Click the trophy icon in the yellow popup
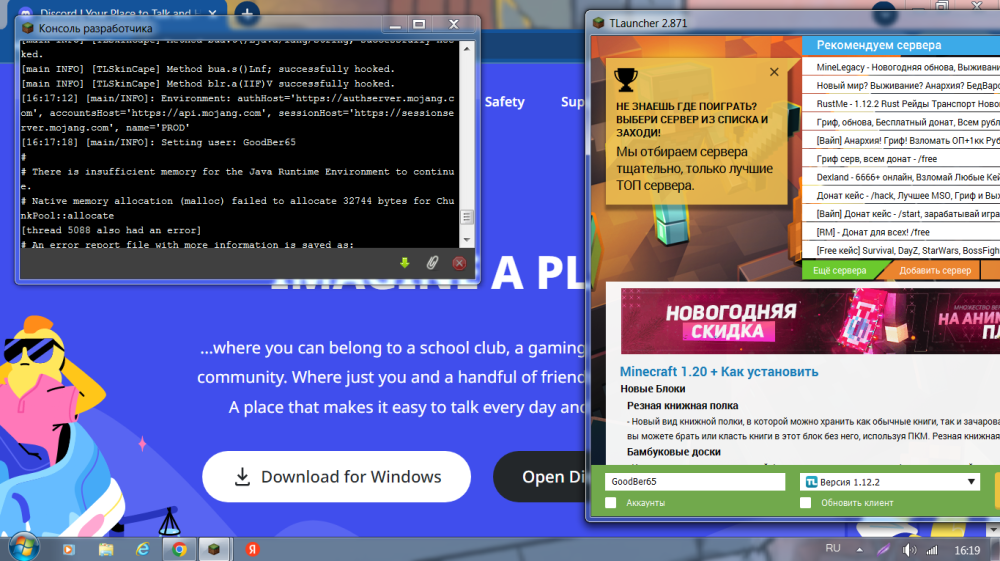Image resolution: width=1000 pixels, height=561 pixels. pos(626,80)
